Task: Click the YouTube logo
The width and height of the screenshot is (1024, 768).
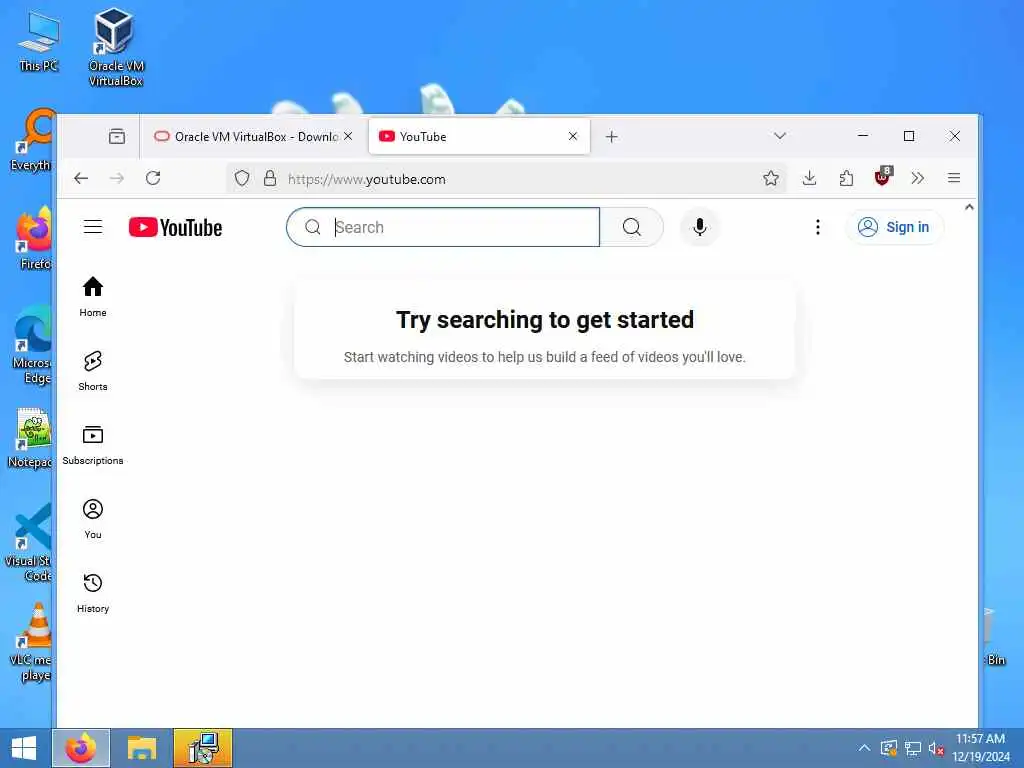Action: (175, 227)
